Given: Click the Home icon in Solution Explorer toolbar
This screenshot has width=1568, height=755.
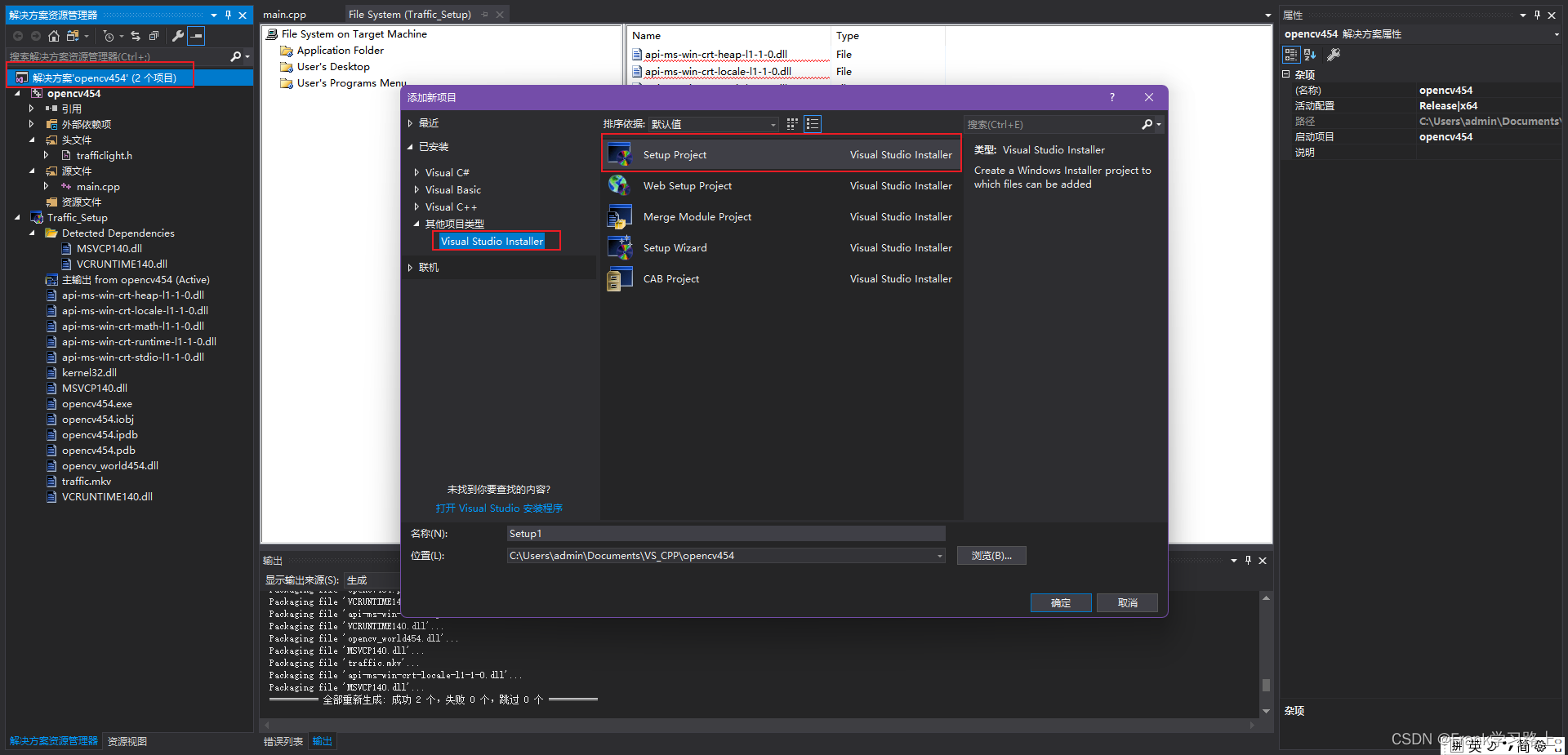Looking at the screenshot, I should 54,36.
